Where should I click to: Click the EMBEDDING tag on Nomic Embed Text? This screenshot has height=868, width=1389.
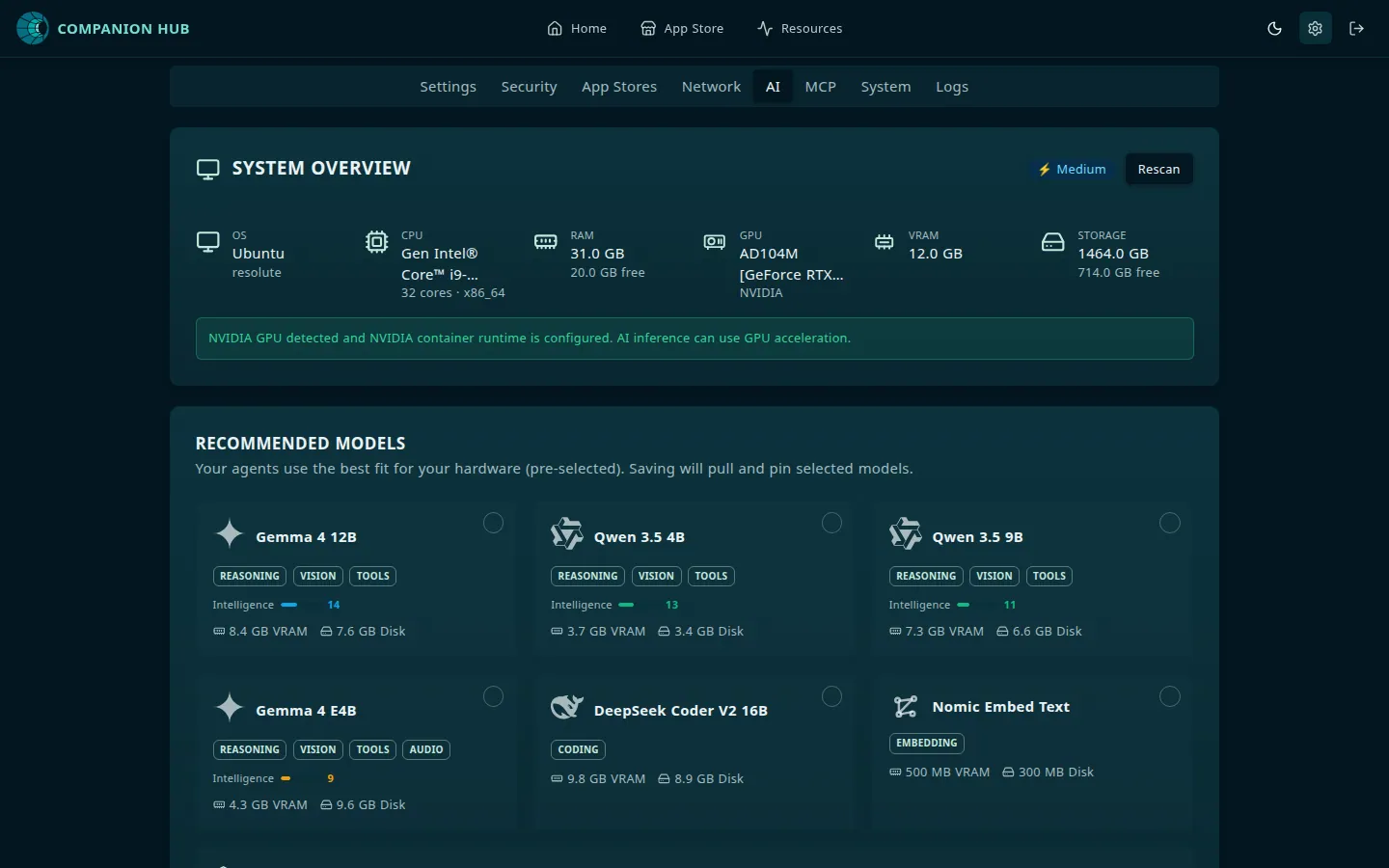pyautogui.click(x=926, y=743)
